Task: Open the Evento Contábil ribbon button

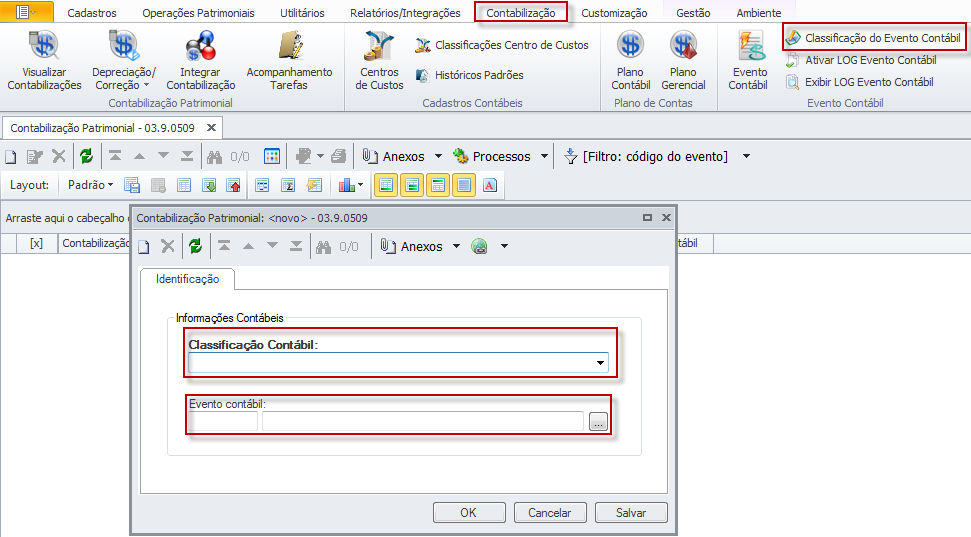Action: click(x=748, y=61)
